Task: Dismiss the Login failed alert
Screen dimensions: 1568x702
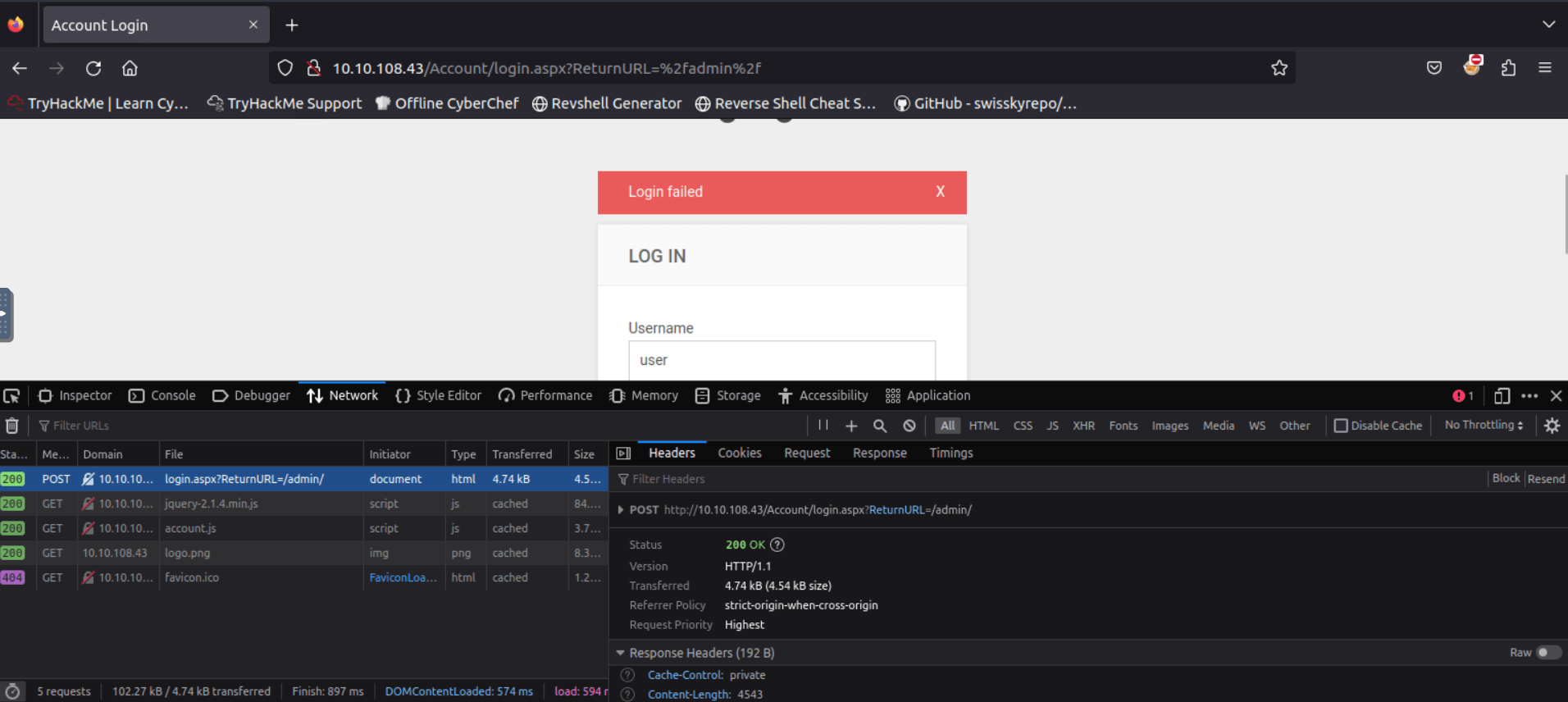Action: [x=940, y=192]
